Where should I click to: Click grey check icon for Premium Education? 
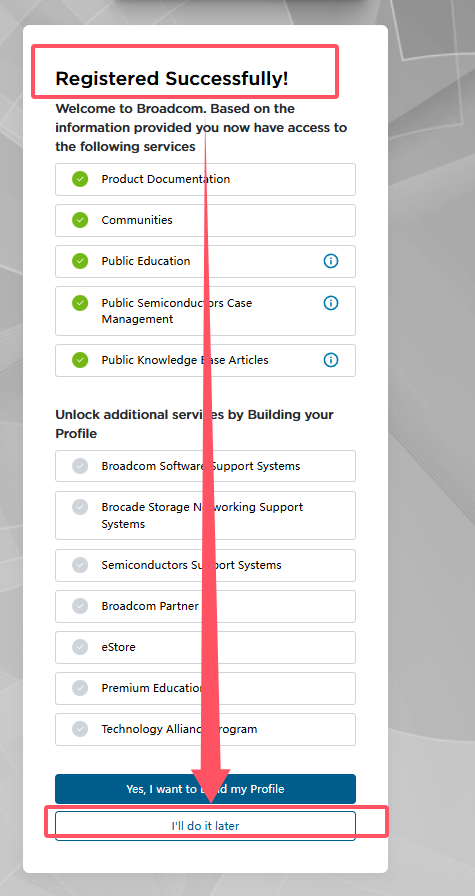coord(80,688)
